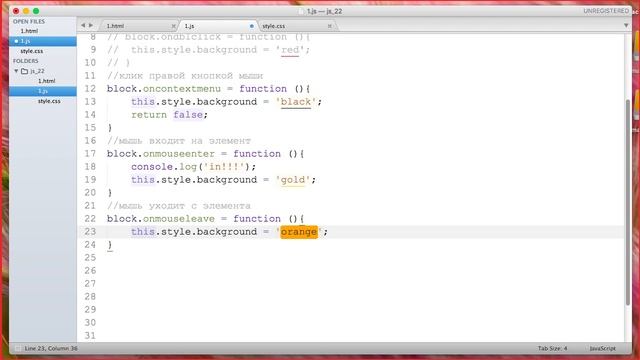Click 'console' on line 18

(x=152, y=167)
